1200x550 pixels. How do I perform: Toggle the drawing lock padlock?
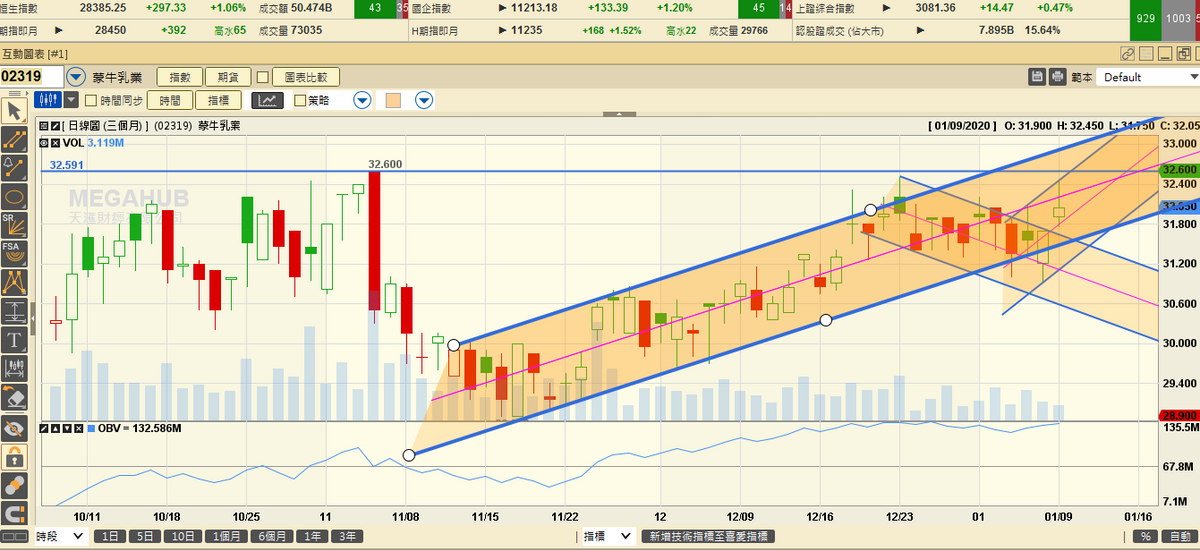(x=14, y=457)
